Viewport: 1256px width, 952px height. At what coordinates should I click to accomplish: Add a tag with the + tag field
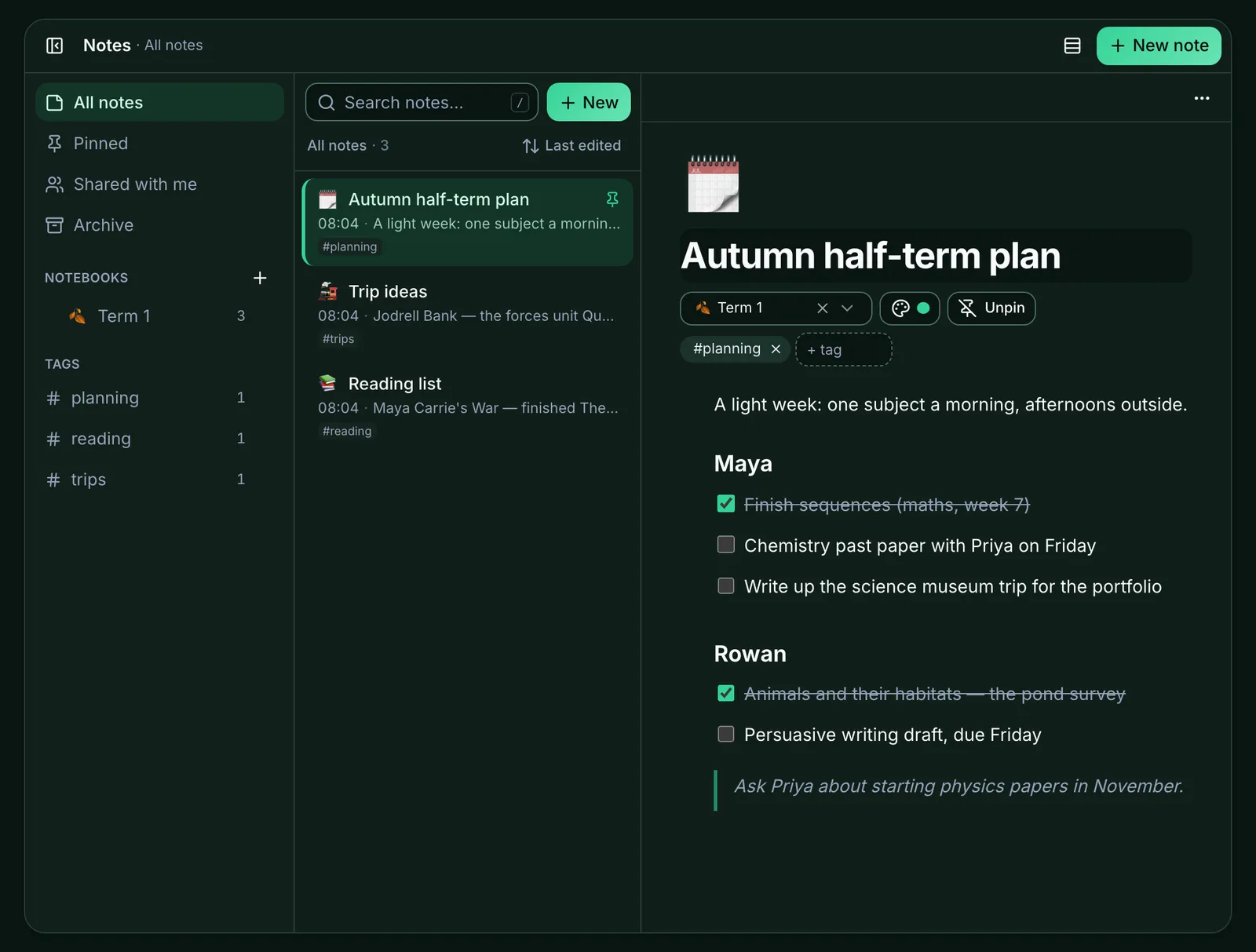pos(844,350)
